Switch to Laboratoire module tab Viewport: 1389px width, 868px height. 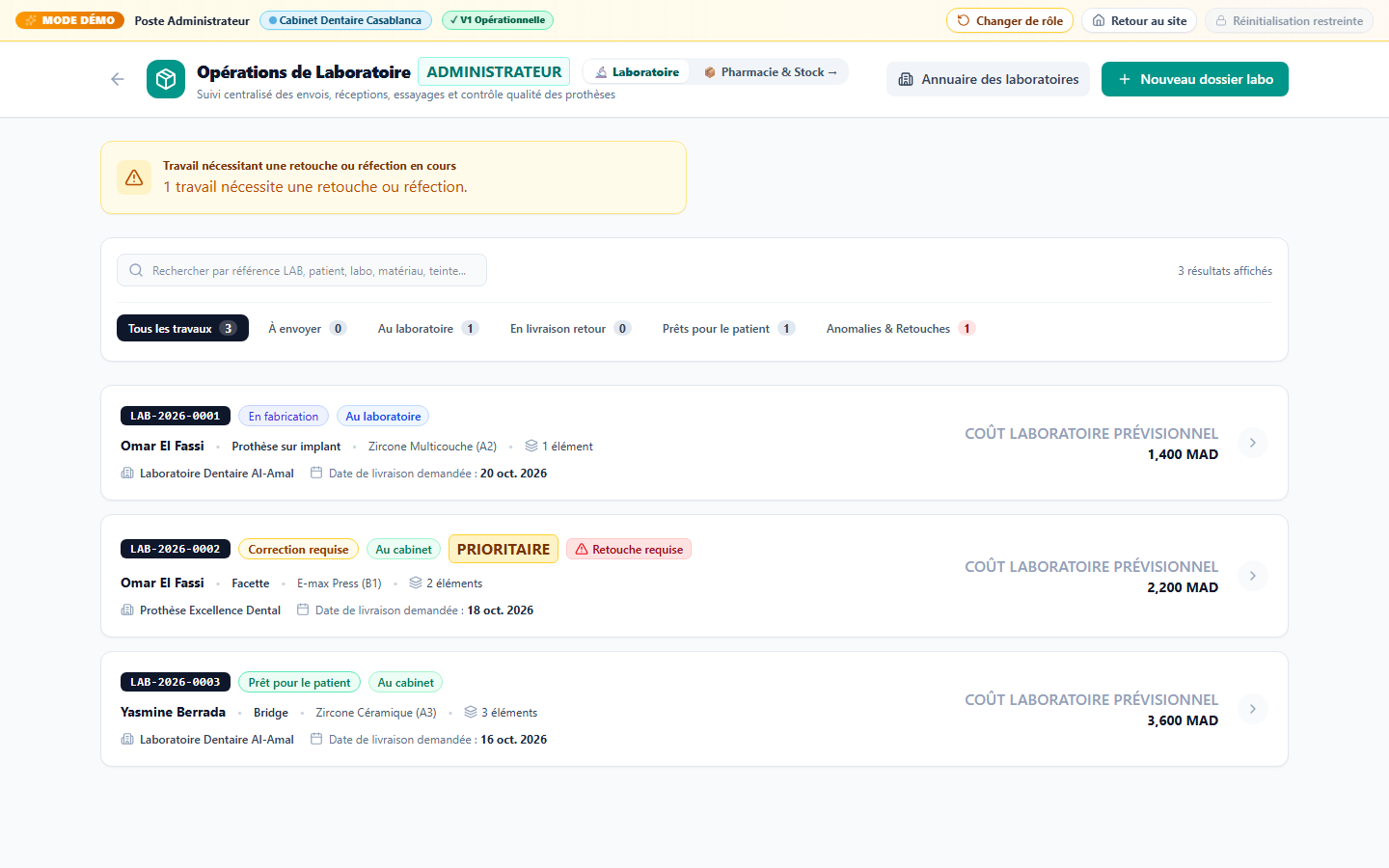(637, 72)
